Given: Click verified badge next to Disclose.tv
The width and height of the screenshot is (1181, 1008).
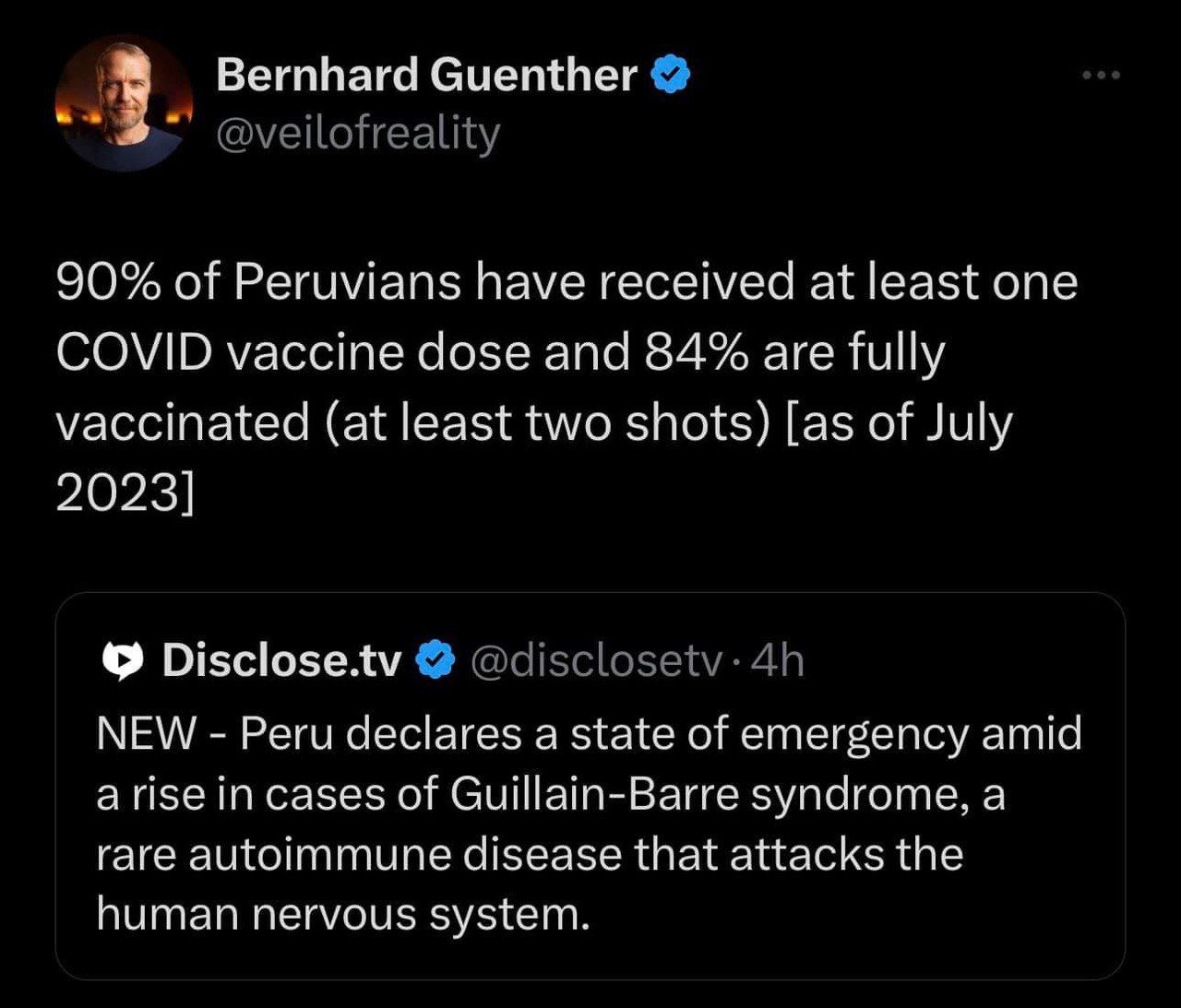Looking at the screenshot, I should pos(436,660).
